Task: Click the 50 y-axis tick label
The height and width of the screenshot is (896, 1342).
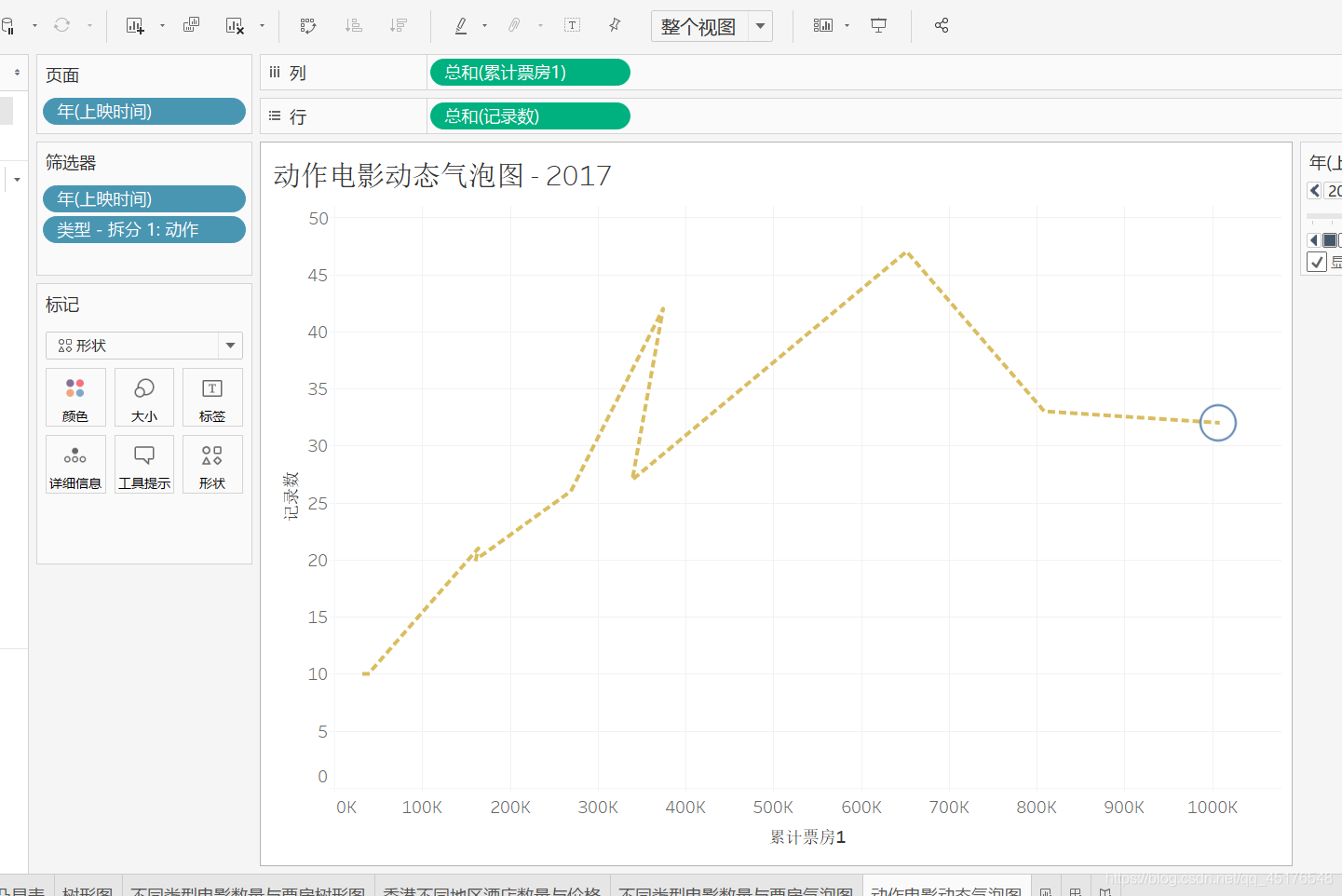Action: 319,219
